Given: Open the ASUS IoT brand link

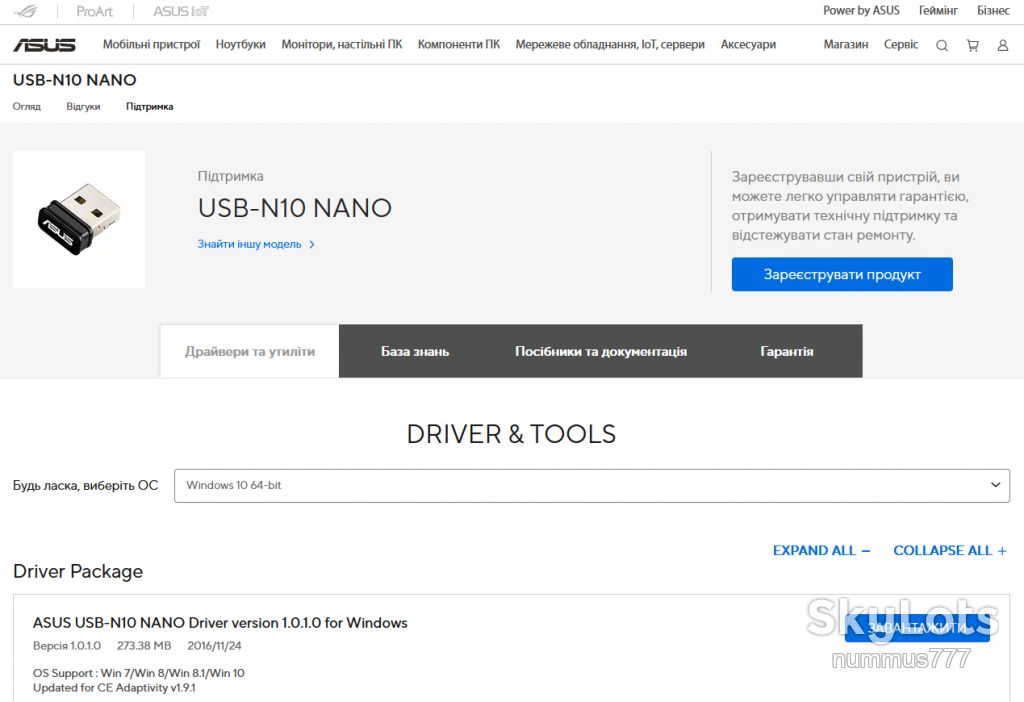Looking at the screenshot, I should tap(181, 11).
